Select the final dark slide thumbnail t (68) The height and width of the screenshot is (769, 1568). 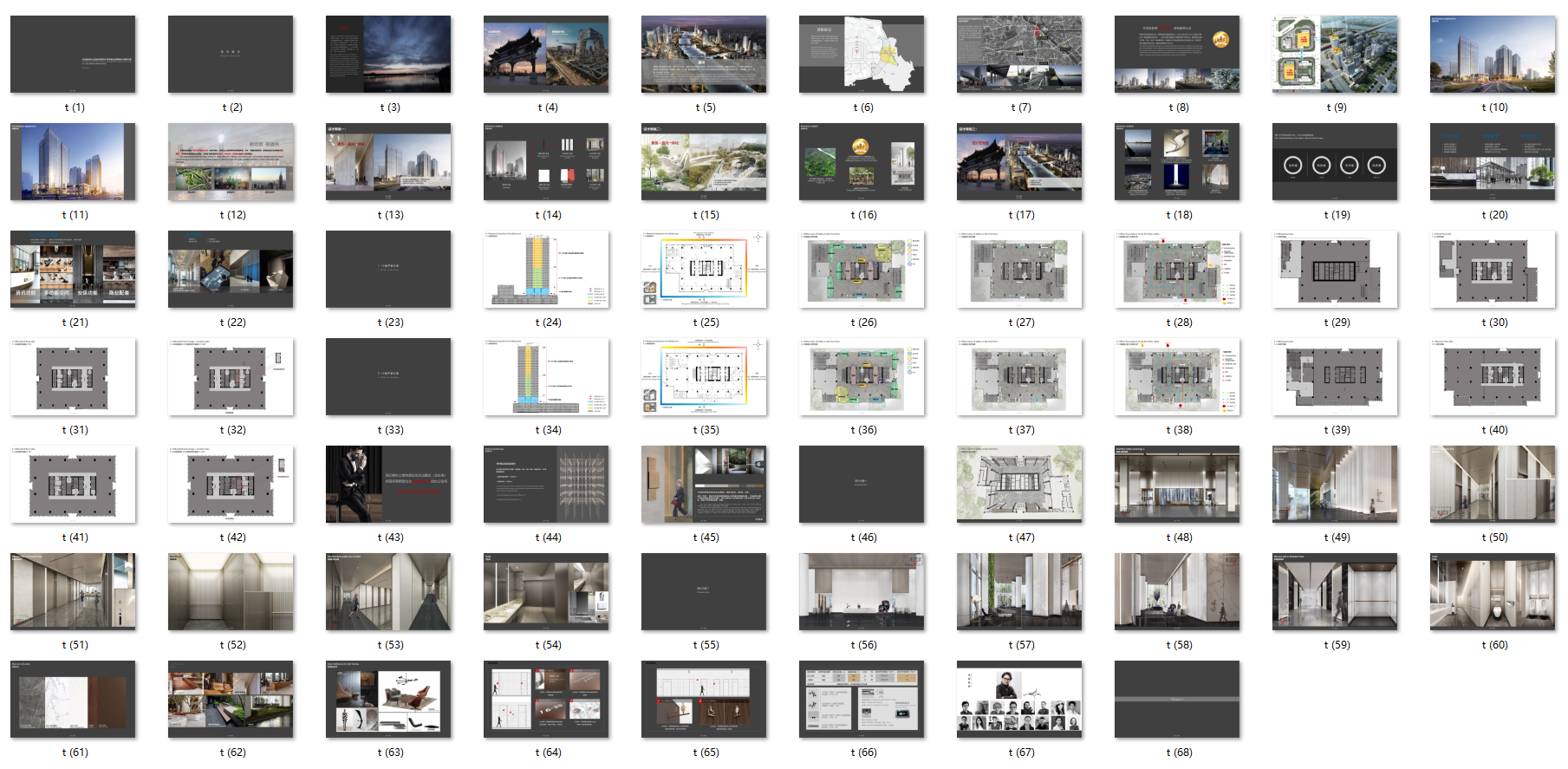pyautogui.click(x=1177, y=699)
